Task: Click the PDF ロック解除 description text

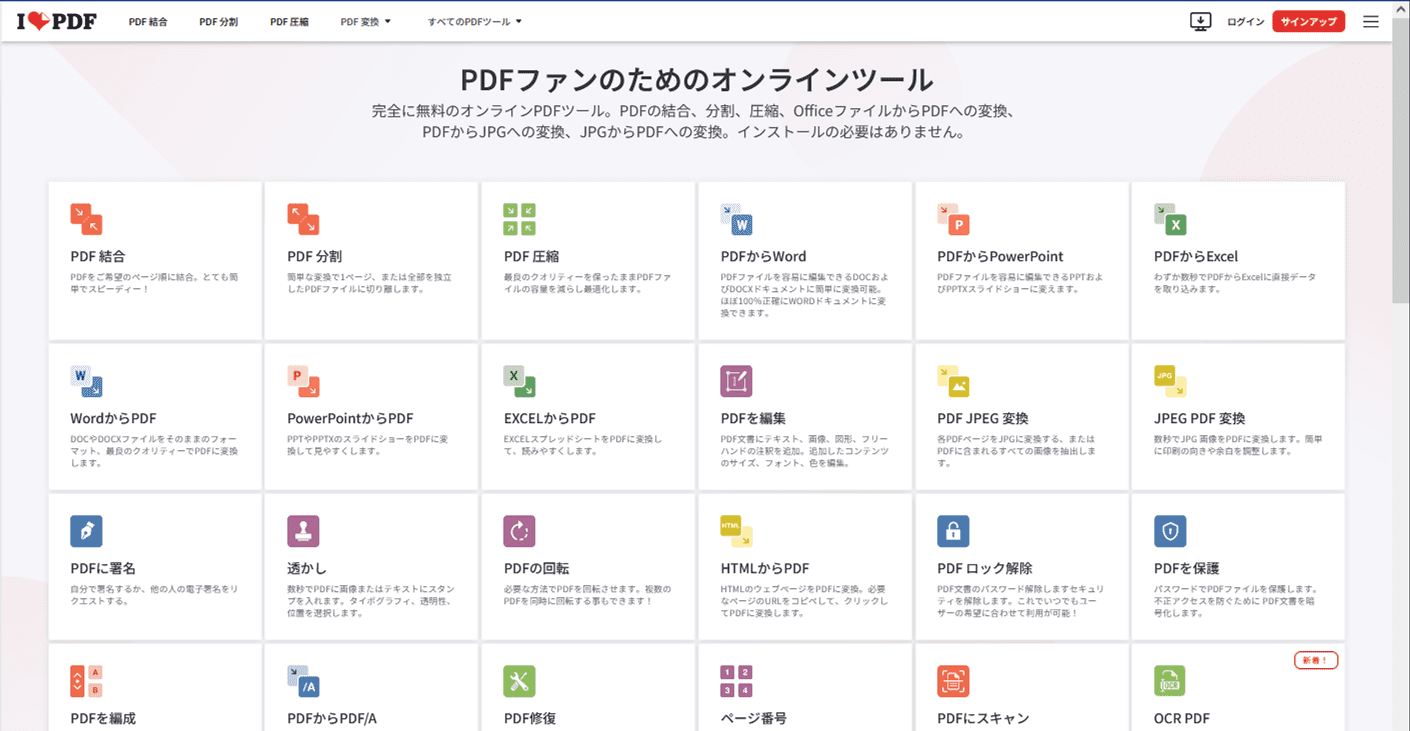Action: tap(1021, 601)
